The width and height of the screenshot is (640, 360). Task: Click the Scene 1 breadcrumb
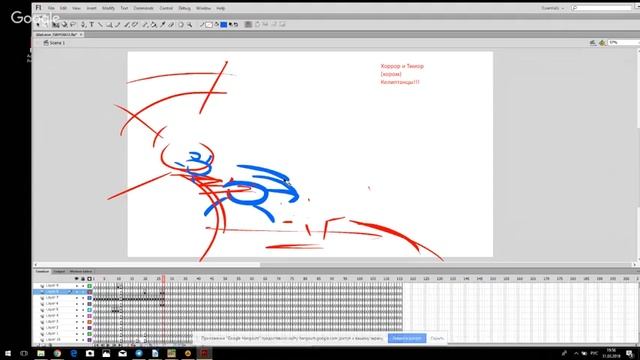click(54, 42)
